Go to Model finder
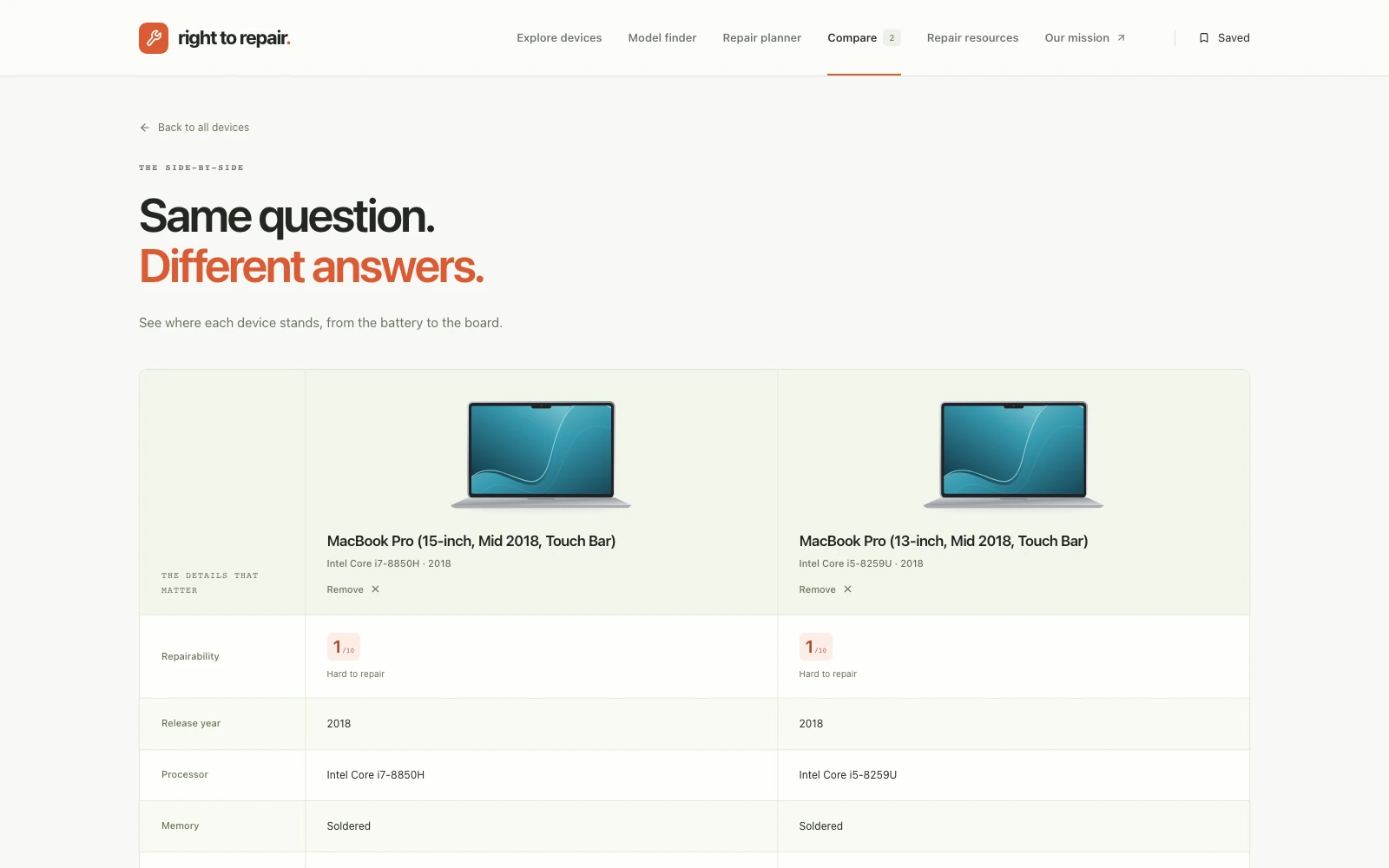 (x=662, y=38)
